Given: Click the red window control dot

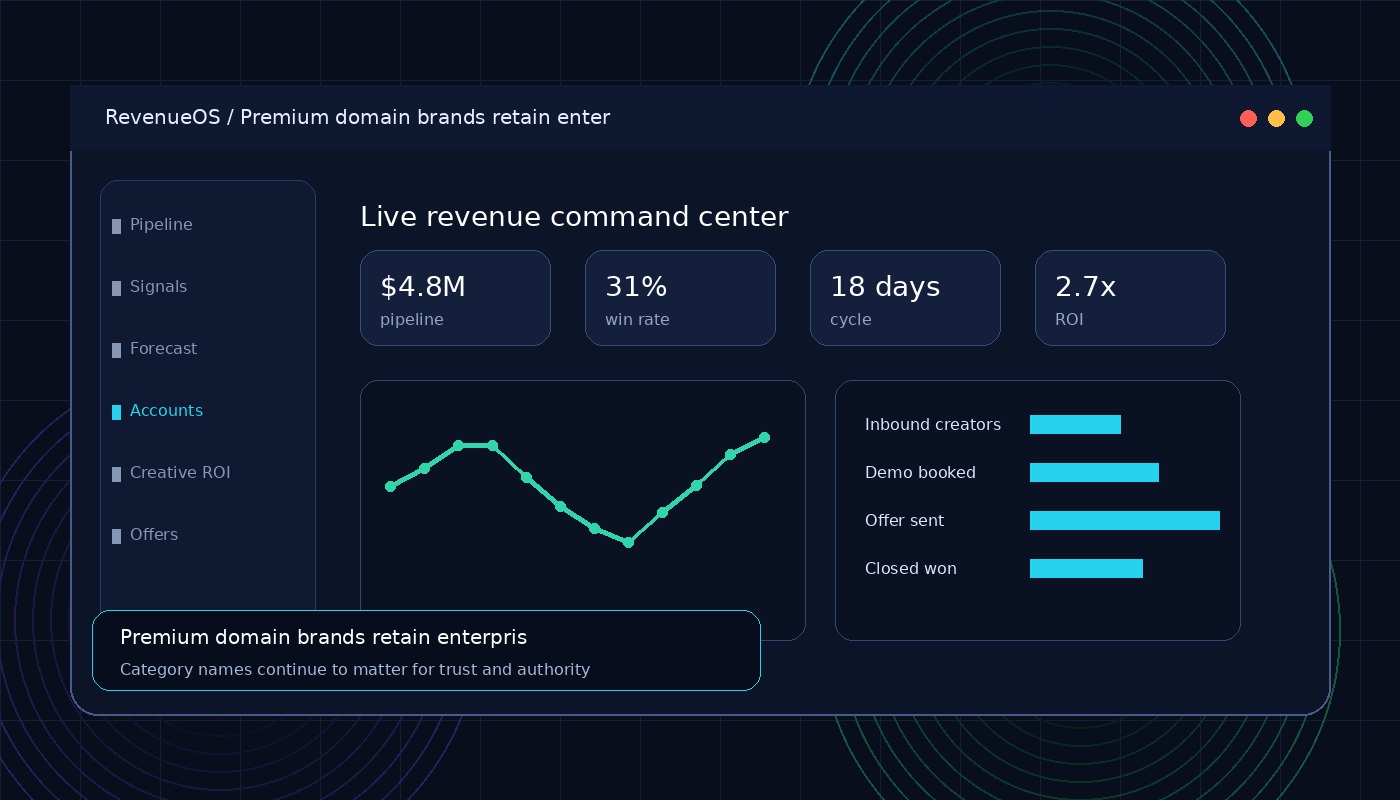Looking at the screenshot, I should (1248, 118).
